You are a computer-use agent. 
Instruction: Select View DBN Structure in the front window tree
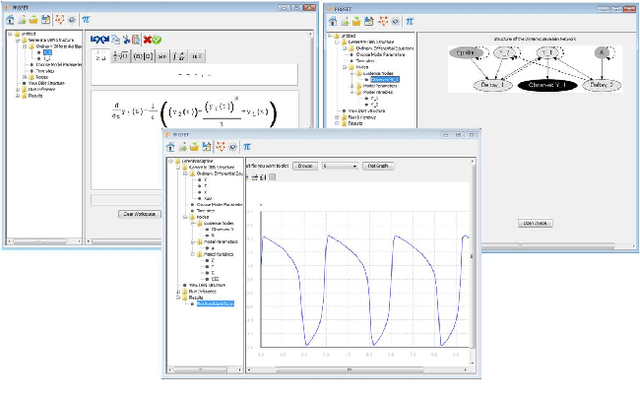(207, 285)
